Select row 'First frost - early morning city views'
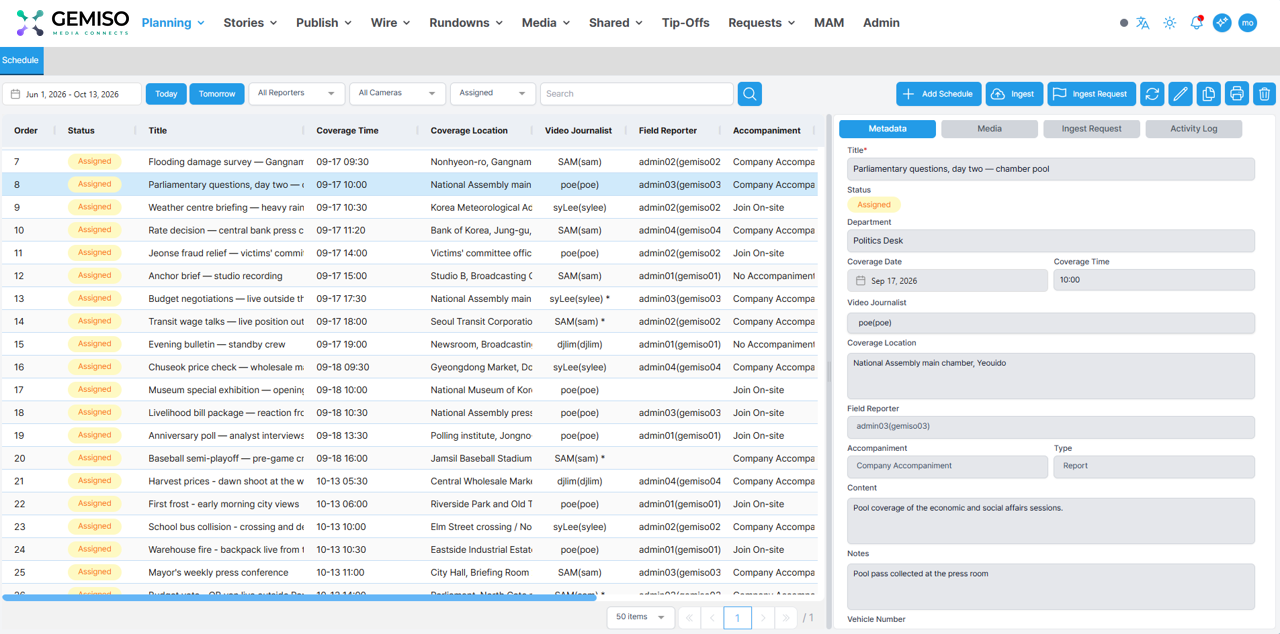Viewport: 1280px width, 634px height. point(409,504)
